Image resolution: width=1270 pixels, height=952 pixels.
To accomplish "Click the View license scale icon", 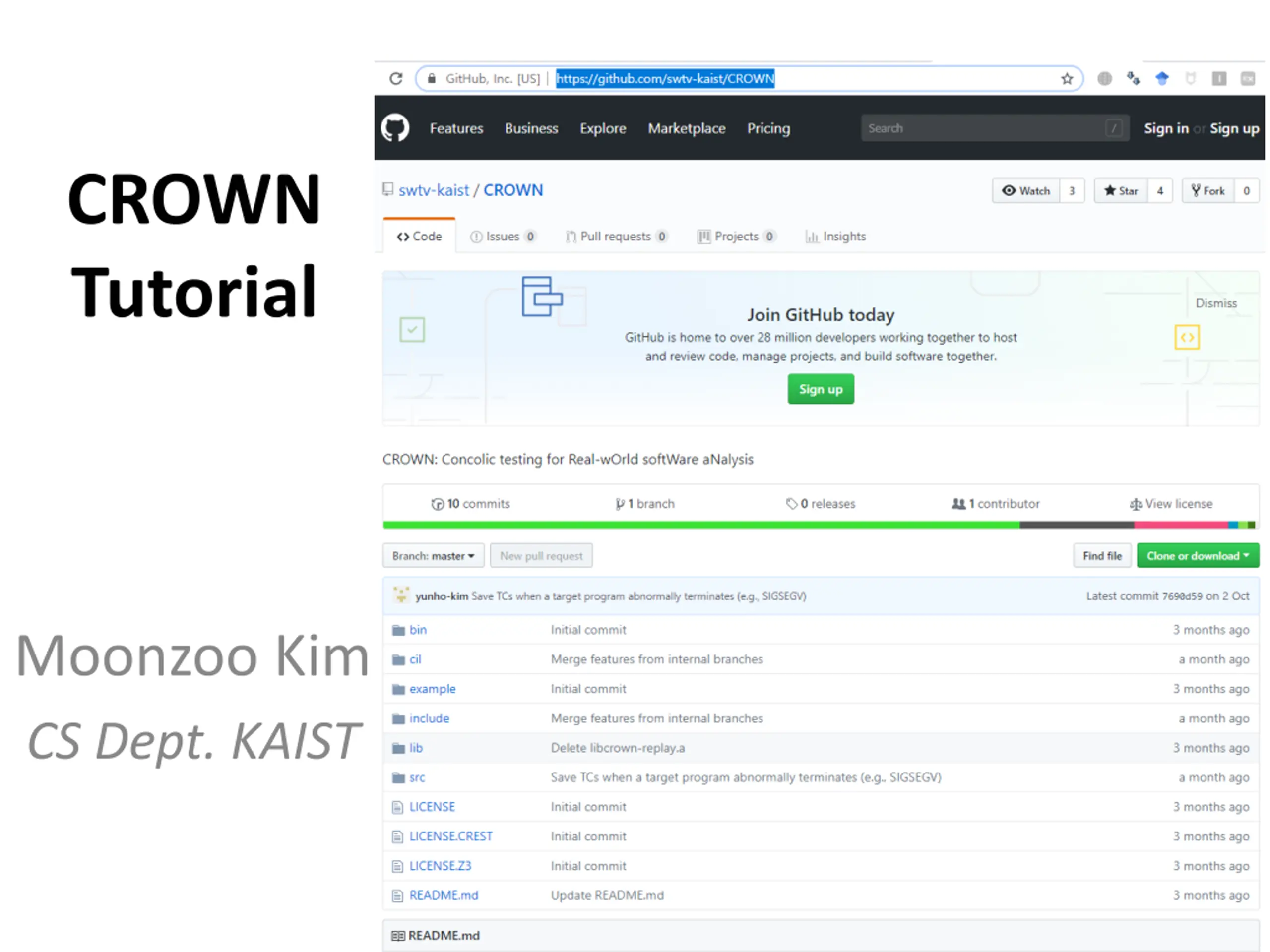I will click(1135, 504).
